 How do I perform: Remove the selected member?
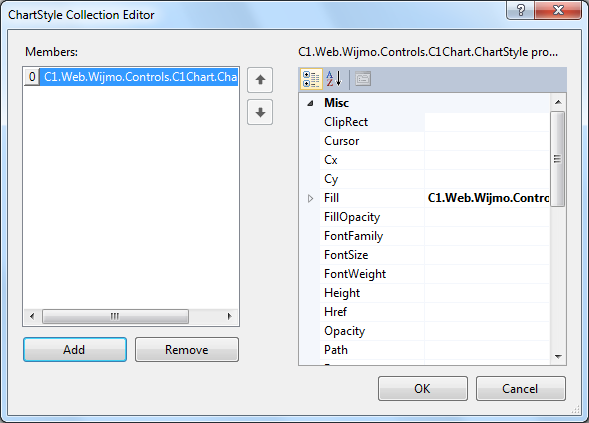click(187, 350)
